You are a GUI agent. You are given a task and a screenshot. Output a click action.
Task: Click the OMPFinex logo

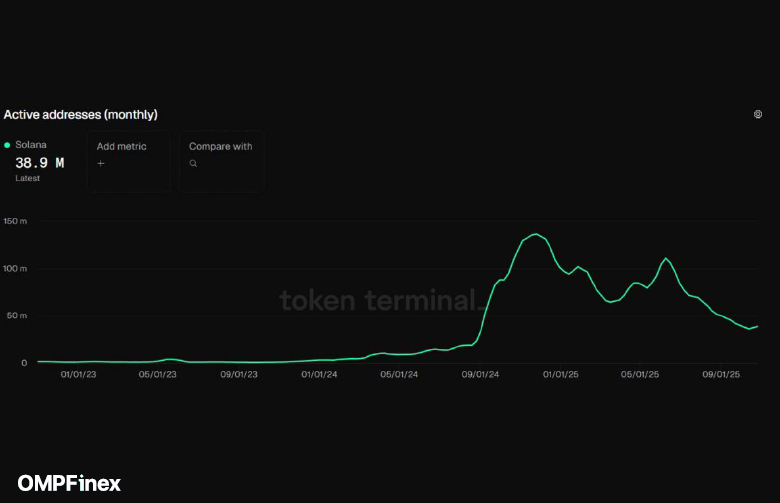tap(69, 483)
